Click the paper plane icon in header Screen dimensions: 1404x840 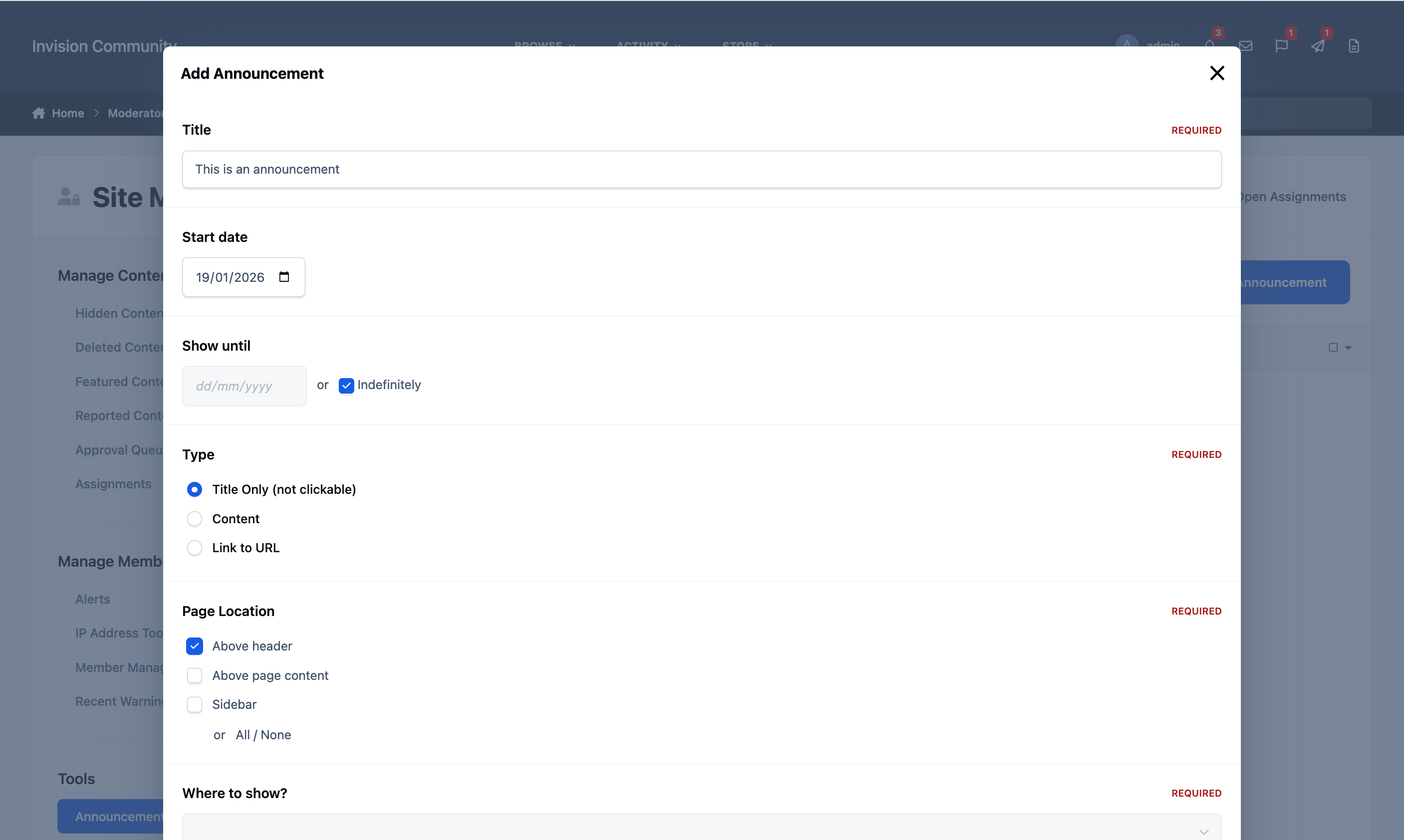tap(1318, 46)
